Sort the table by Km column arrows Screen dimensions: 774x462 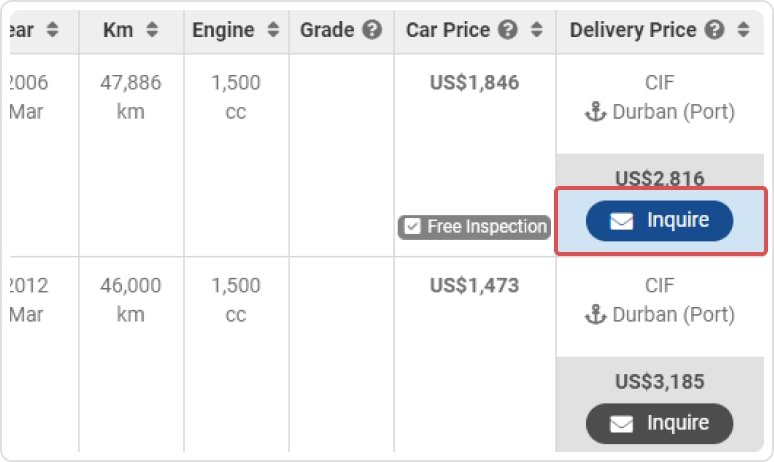pyautogui.click(x=152, y=31)
